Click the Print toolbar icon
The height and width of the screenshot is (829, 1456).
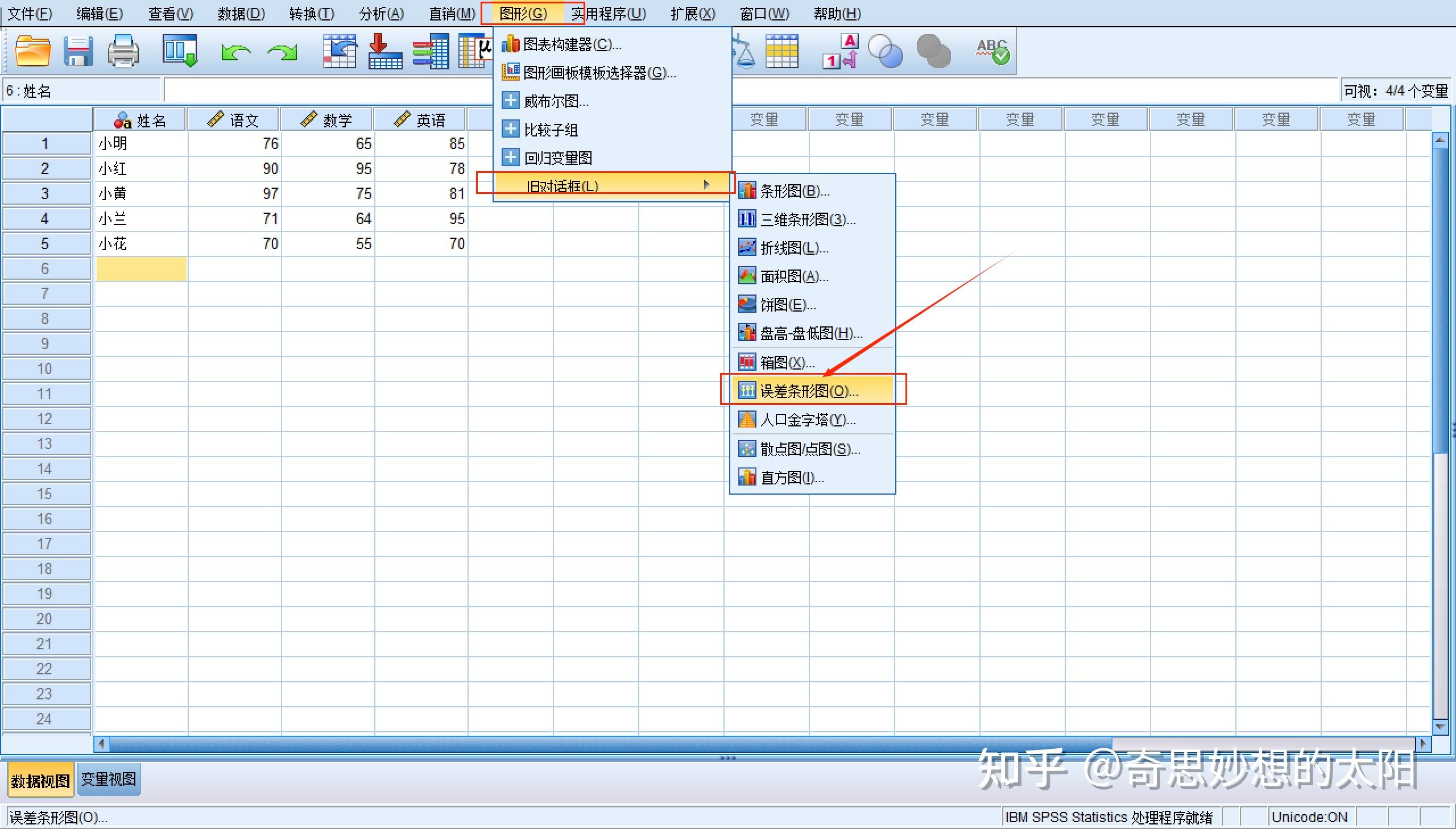pos(123,51)
